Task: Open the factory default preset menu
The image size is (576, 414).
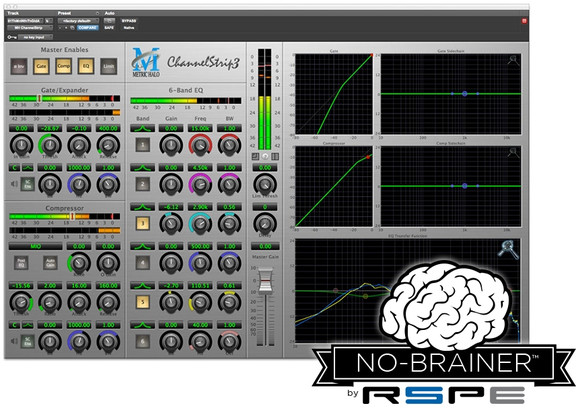Action: click(77, 21)
